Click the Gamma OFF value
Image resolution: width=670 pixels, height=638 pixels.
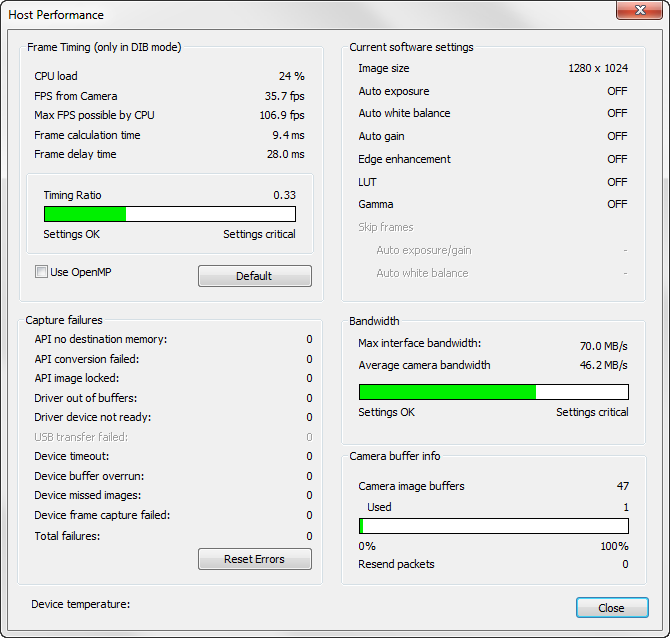617,204
